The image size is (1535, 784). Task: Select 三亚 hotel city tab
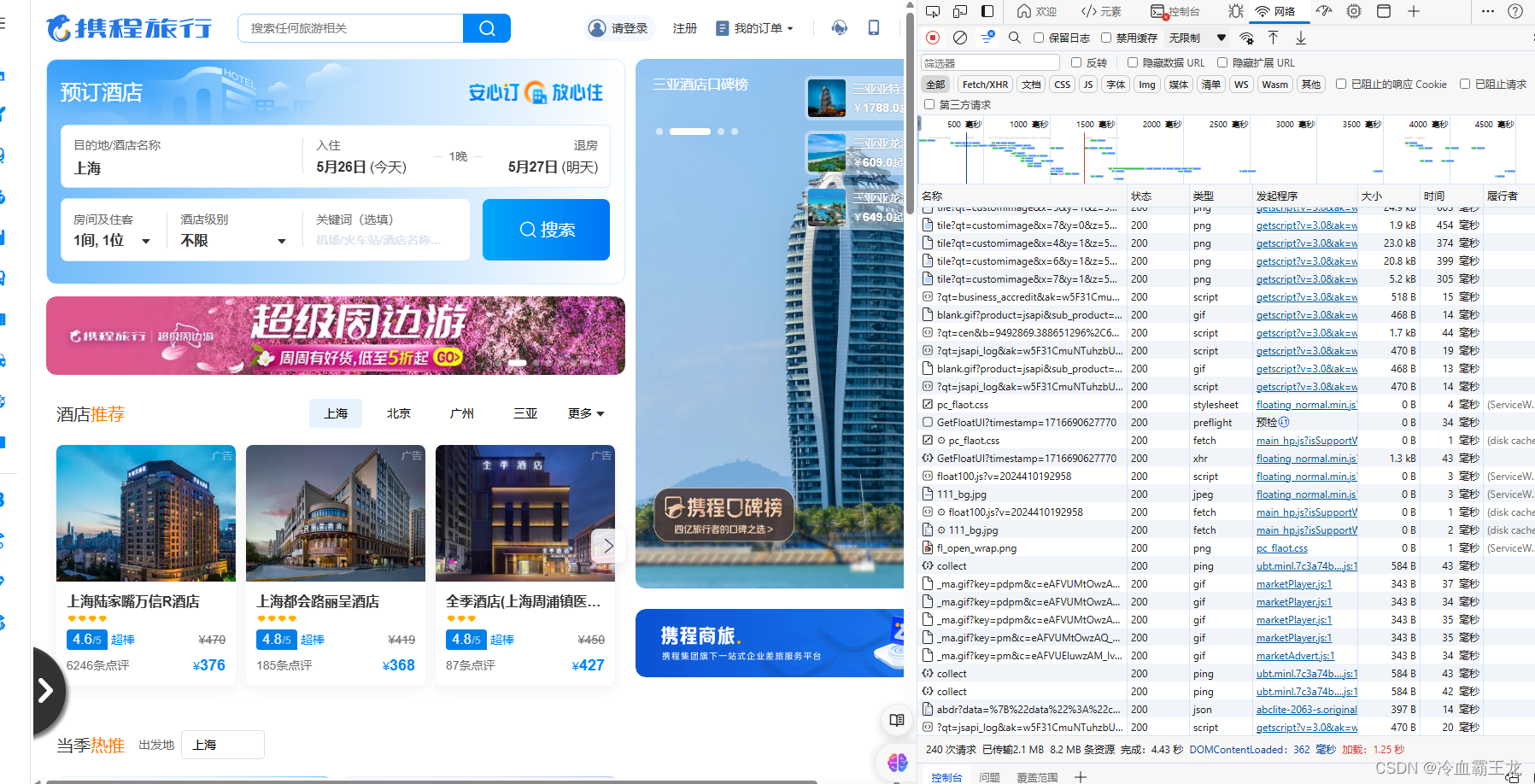[x=525, y=413]
